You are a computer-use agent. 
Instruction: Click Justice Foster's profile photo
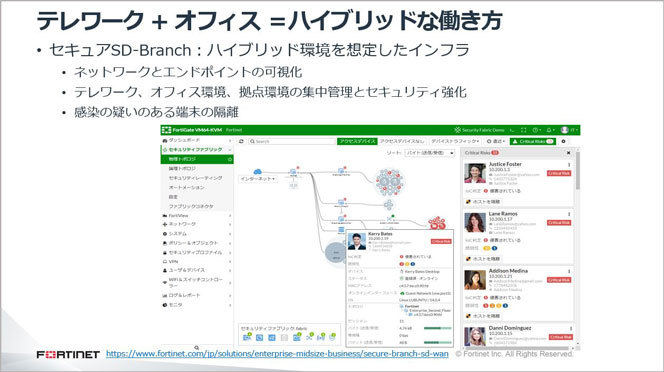(475, 173)
